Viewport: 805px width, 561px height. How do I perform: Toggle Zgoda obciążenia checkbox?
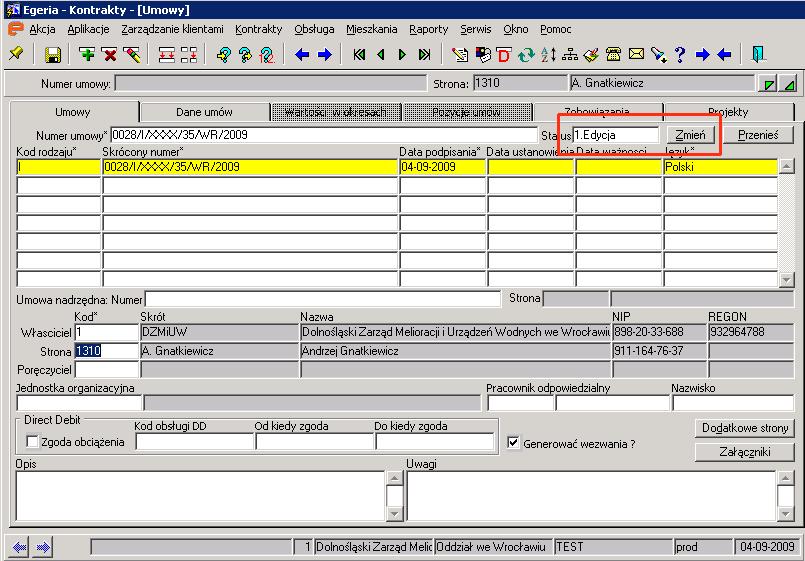[32, 441]
